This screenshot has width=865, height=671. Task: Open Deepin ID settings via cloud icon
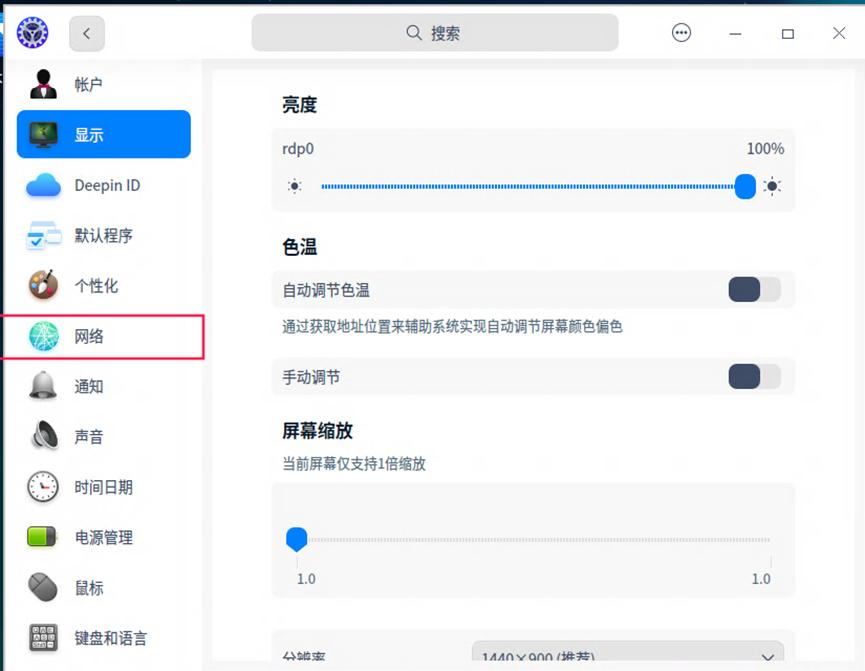click(42, 185)
